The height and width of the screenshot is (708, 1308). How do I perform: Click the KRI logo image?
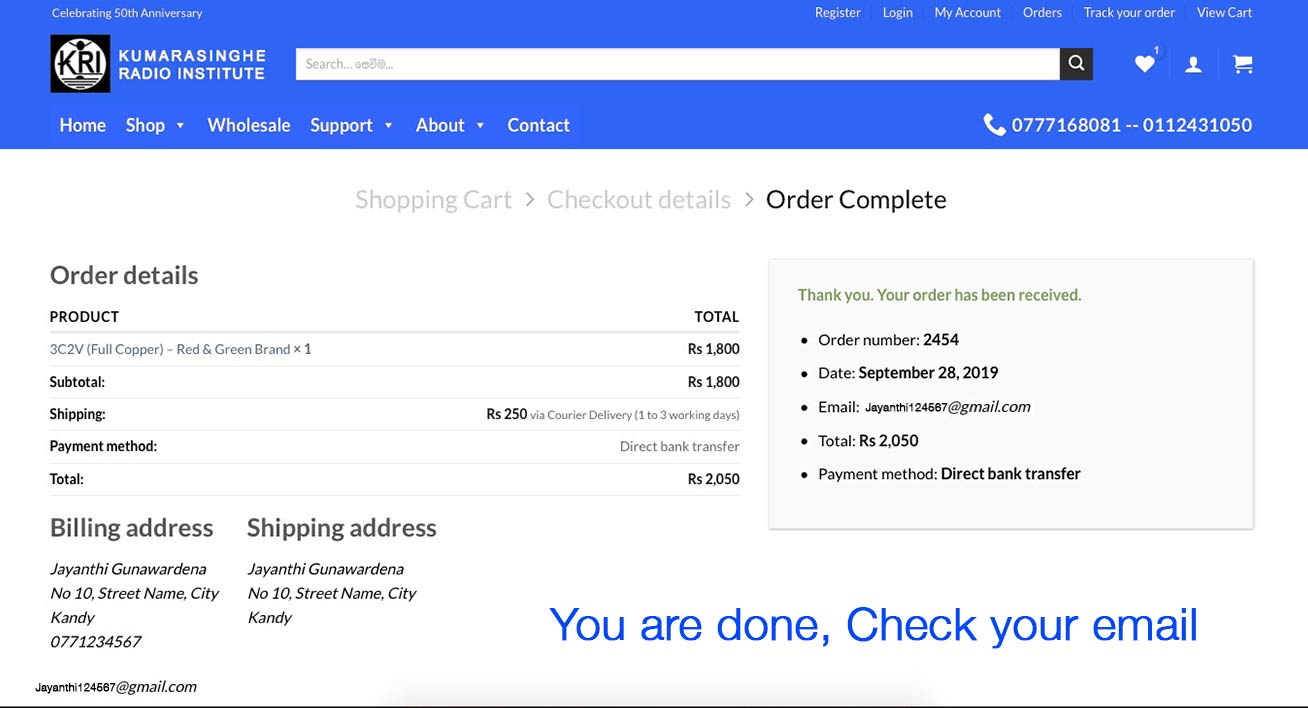point(80,64)
